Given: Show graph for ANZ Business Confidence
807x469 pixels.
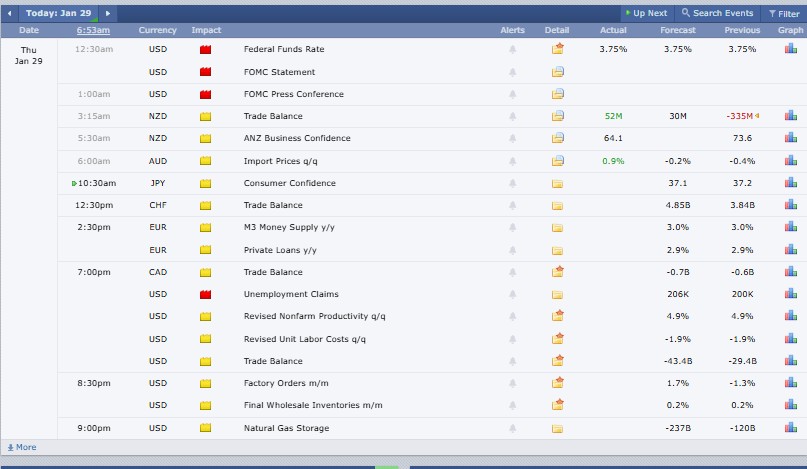Looking at the screenshot, I should pos(790,138).
